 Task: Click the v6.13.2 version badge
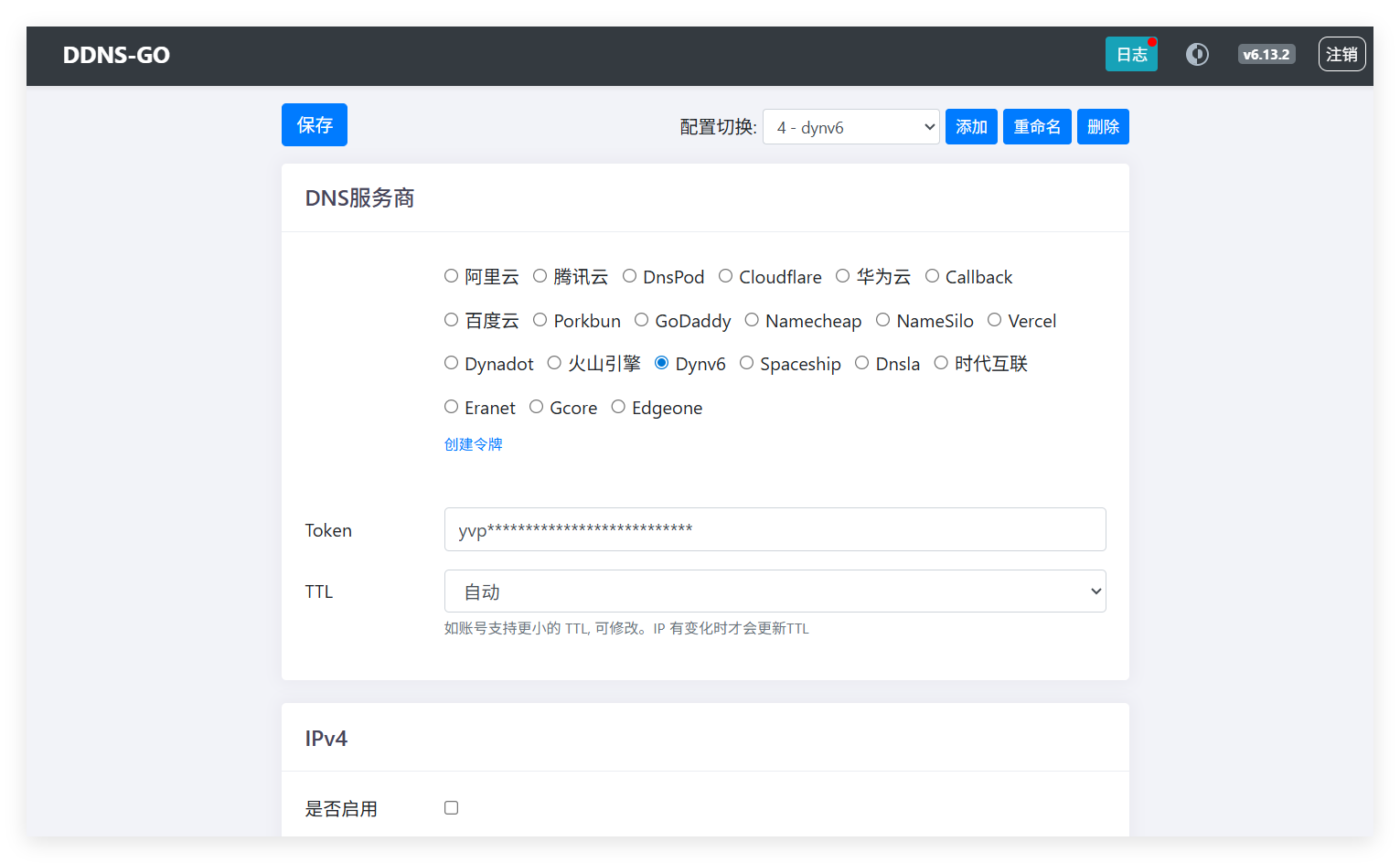tap(1266, 54)
